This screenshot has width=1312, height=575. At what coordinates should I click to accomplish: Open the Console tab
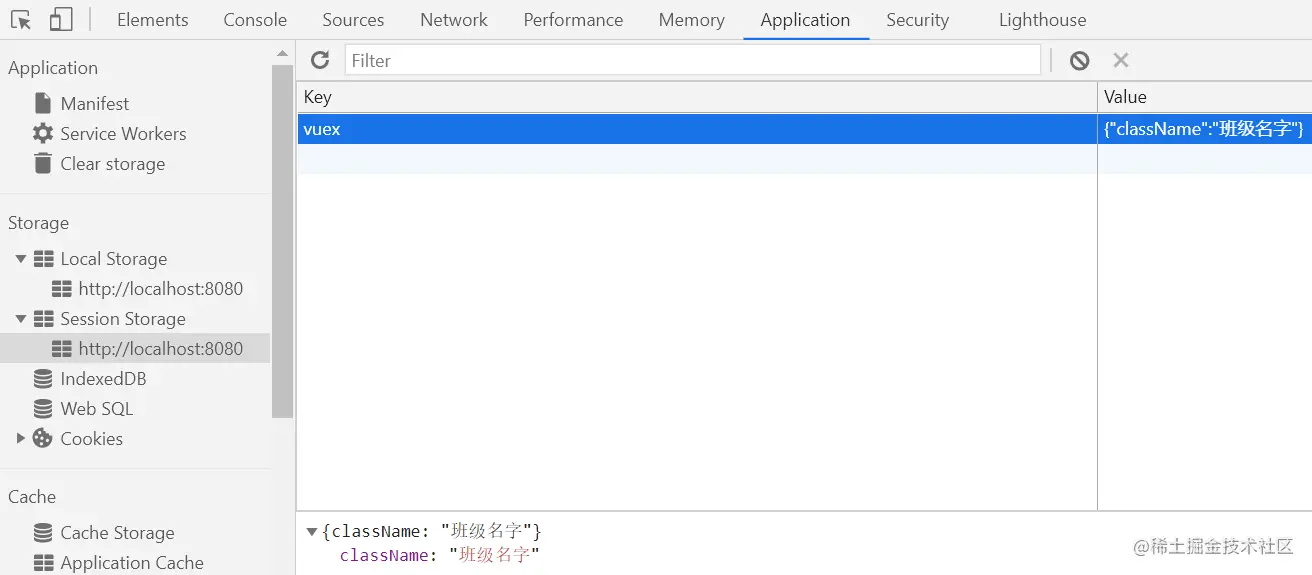click(x=255, y=20)
